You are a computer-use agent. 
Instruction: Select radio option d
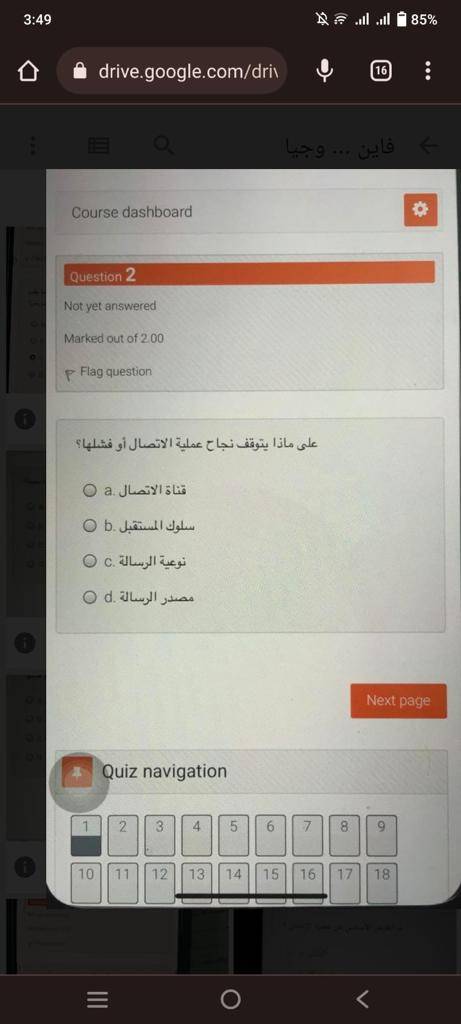[x=89, y=596]
